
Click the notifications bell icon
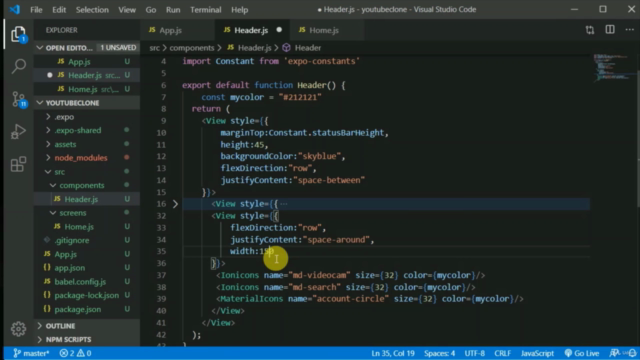tap(632, 353)
